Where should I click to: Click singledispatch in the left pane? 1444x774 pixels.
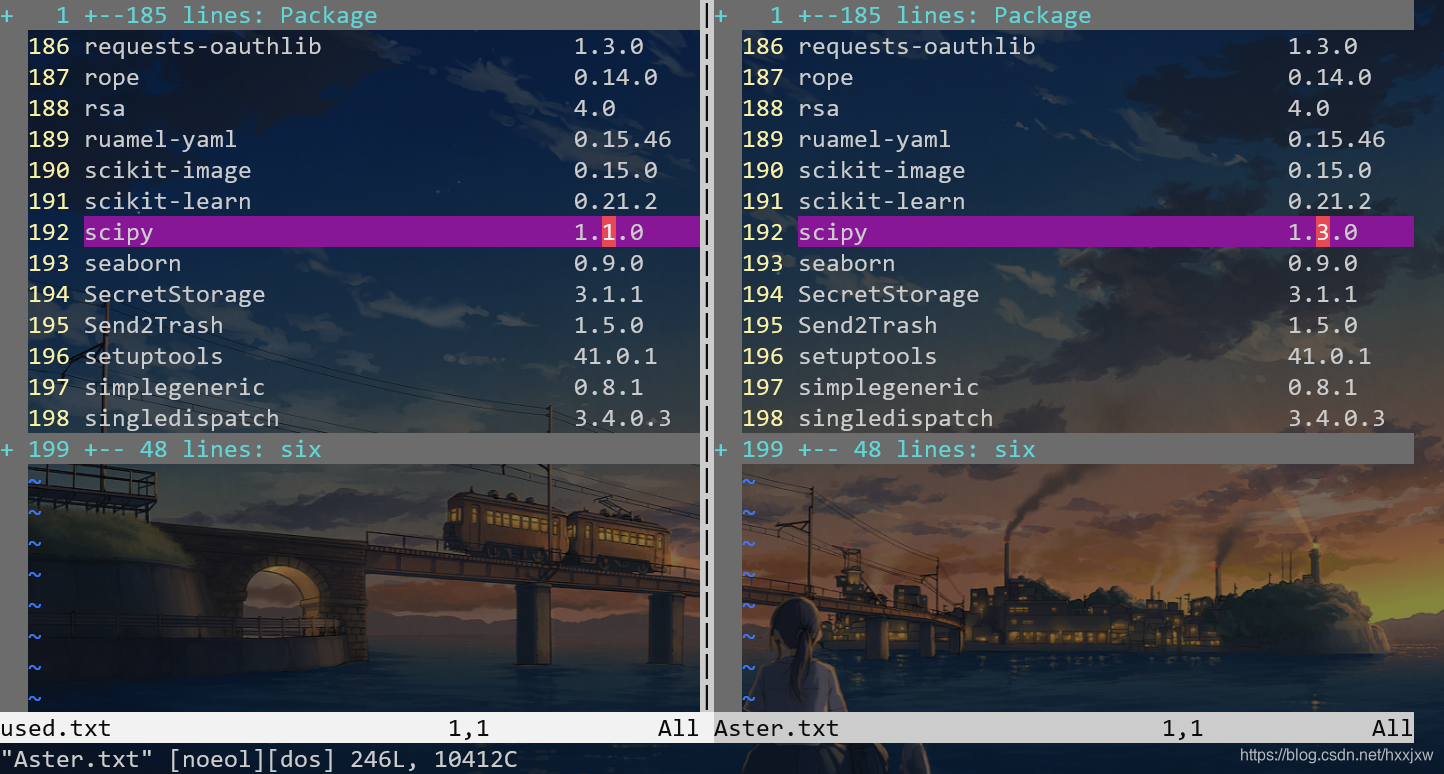[182, 419]
